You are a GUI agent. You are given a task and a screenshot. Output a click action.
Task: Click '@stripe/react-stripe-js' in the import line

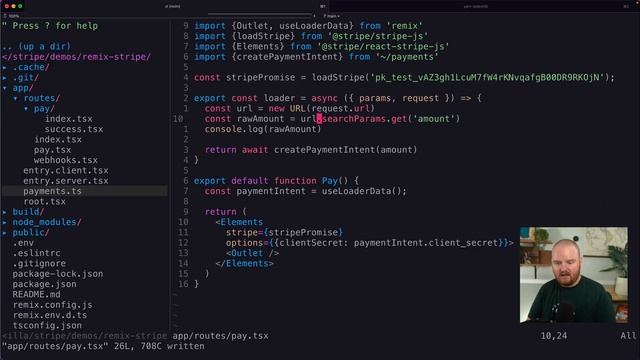click(x=383, y=47)
